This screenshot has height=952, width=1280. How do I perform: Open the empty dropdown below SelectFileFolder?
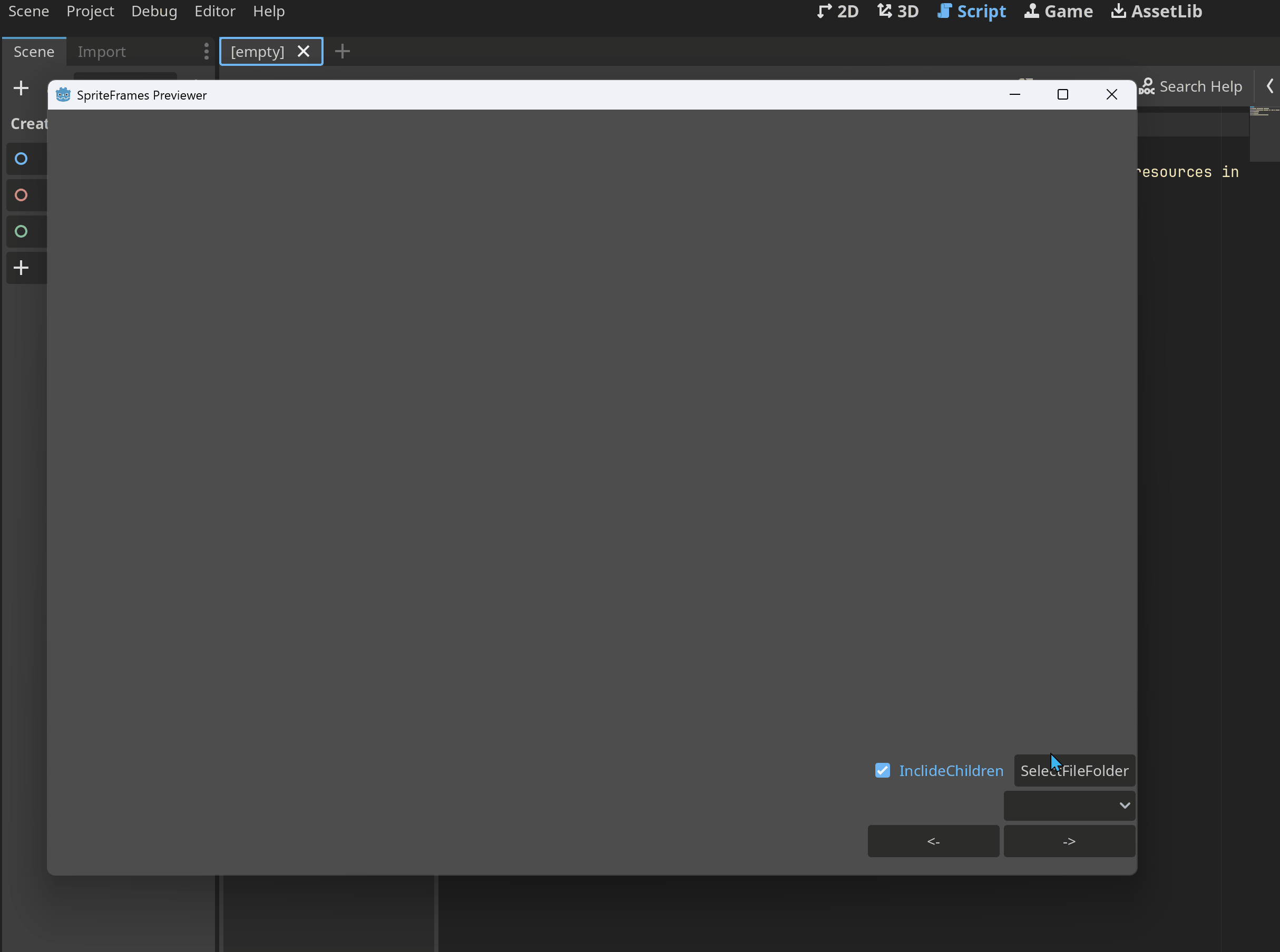tap(1069, 806)
